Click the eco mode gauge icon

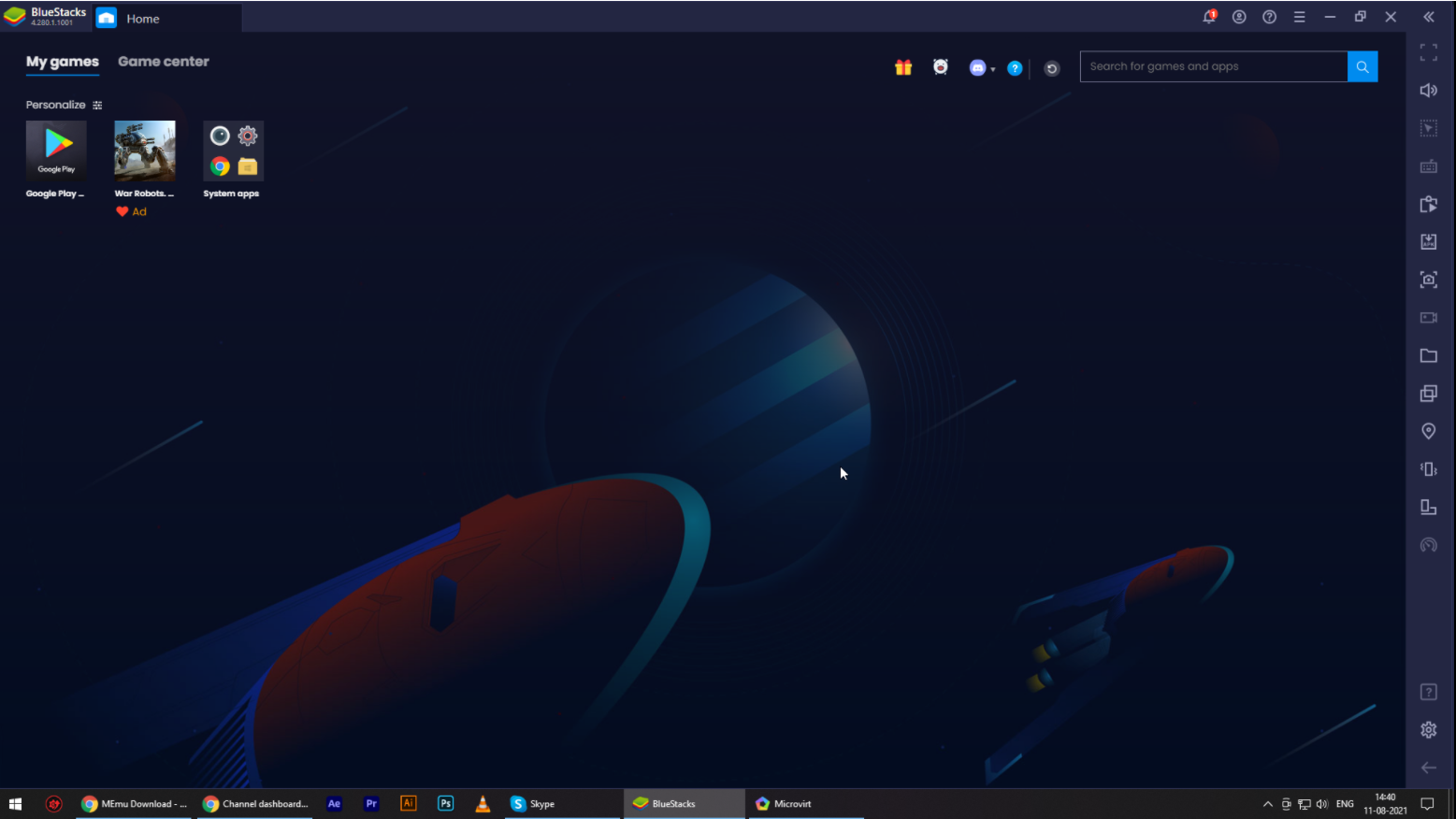(x=1428, y=544)
